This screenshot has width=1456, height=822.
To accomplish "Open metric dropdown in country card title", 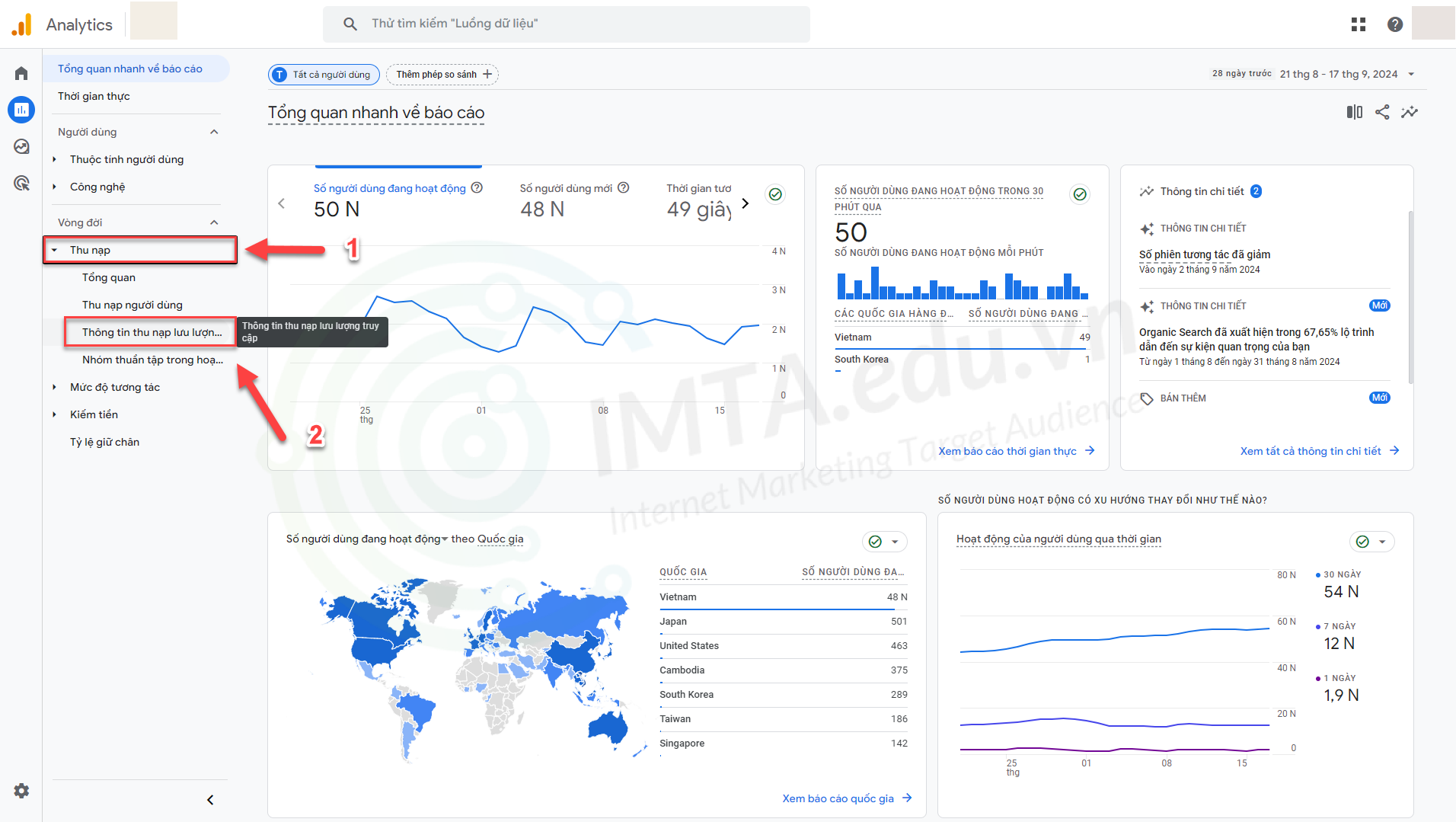I will 445,539.
